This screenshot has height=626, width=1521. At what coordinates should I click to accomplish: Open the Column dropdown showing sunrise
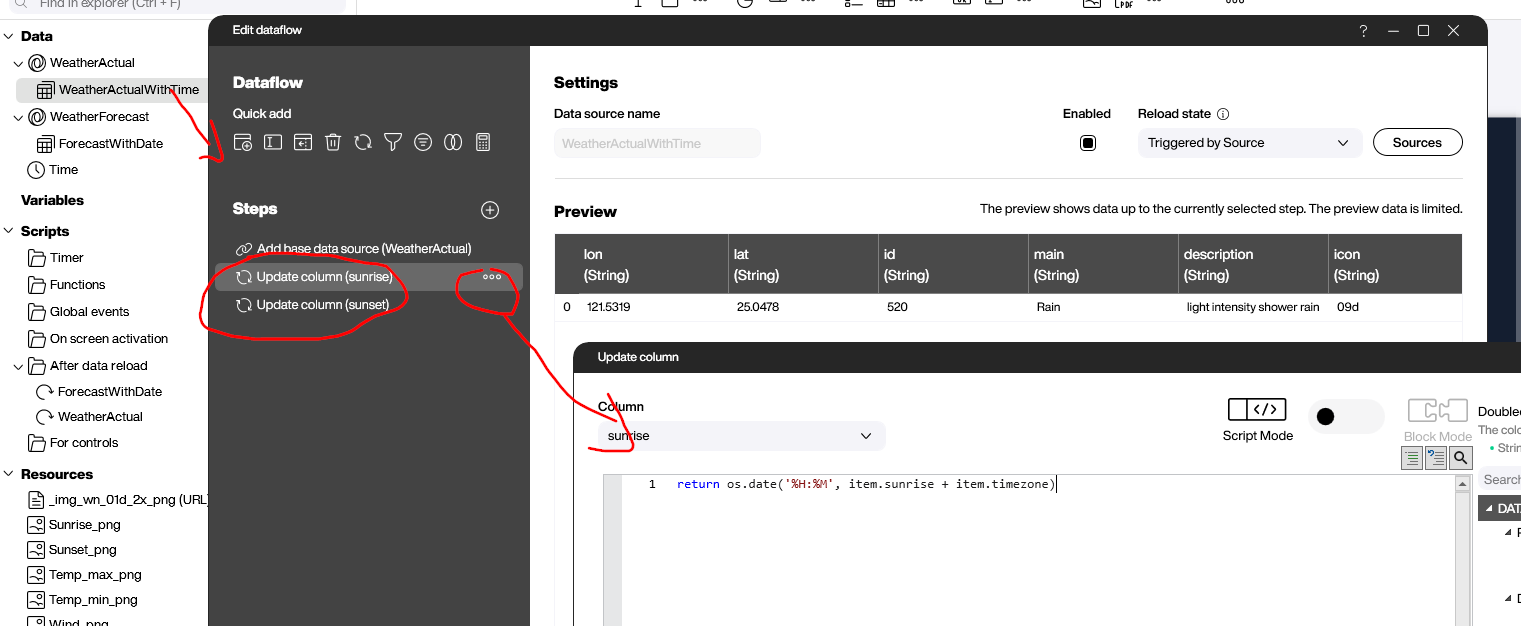pos(741,436)
